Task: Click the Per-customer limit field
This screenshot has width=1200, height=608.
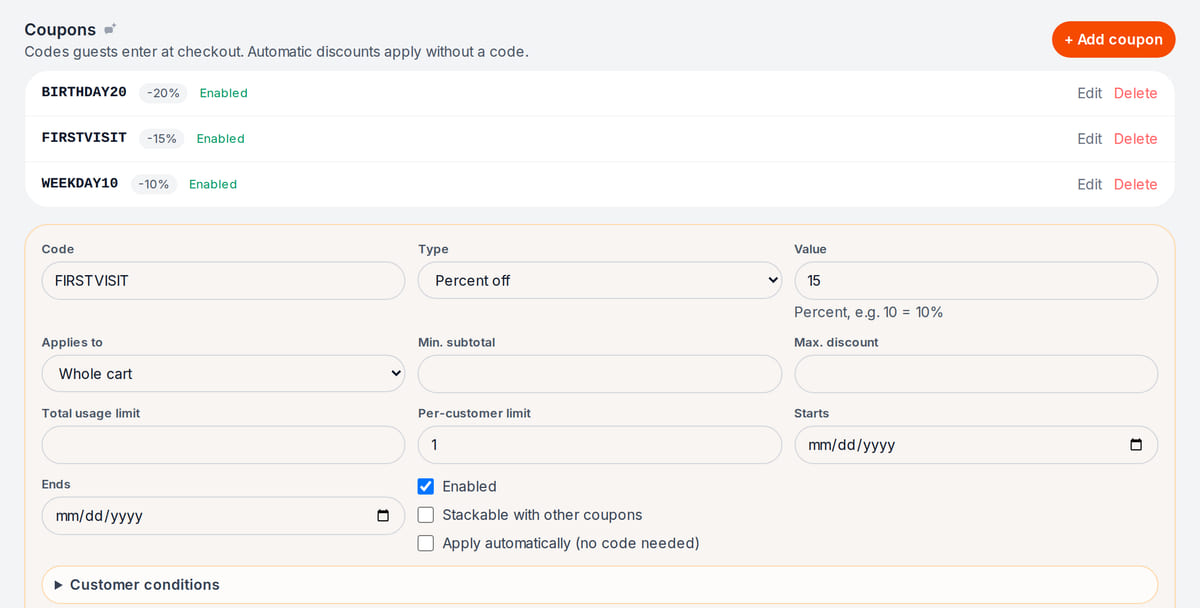Action: [x=600, y=445]
